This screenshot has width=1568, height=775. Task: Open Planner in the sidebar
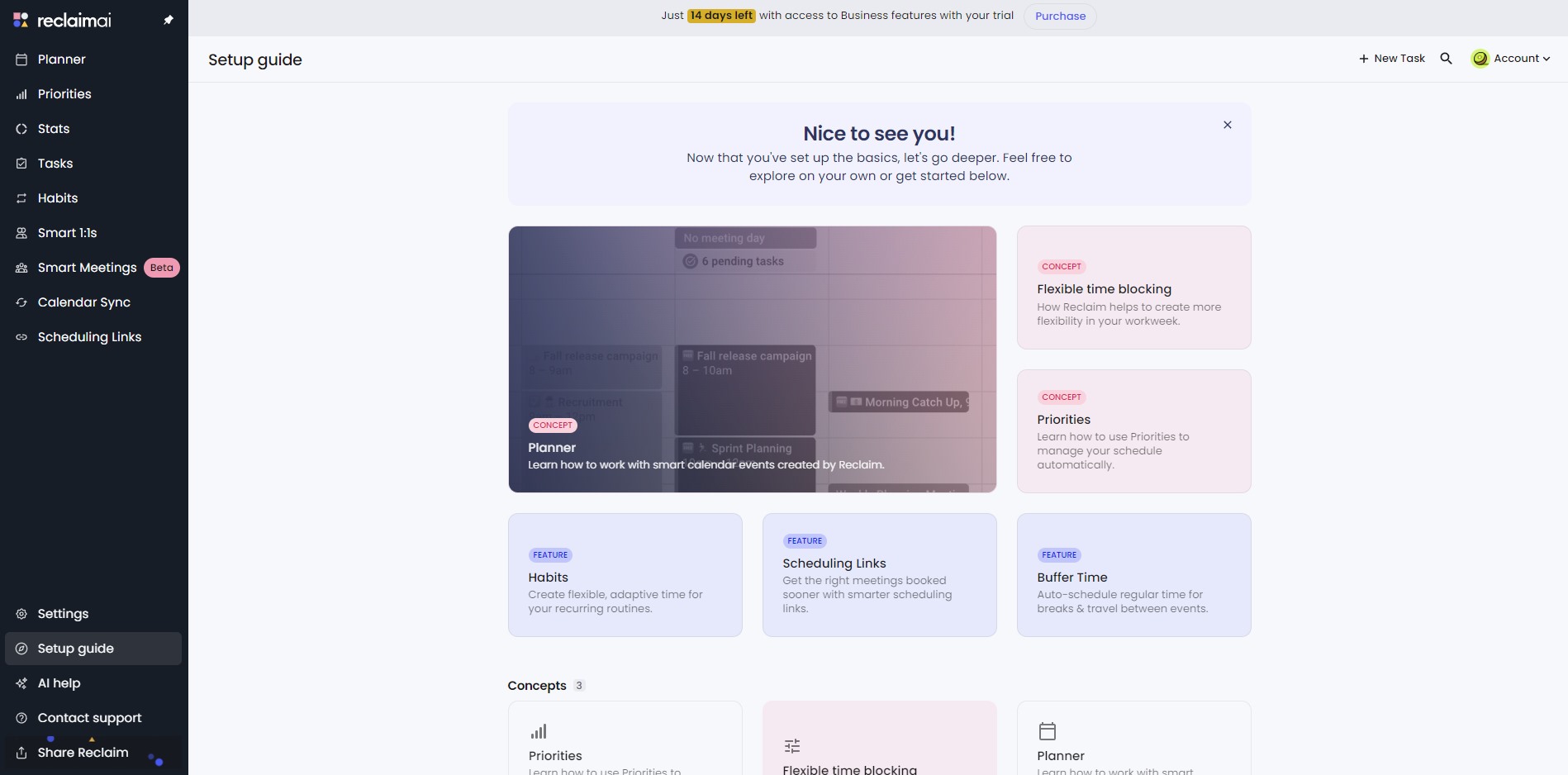[x=93, y=59]
